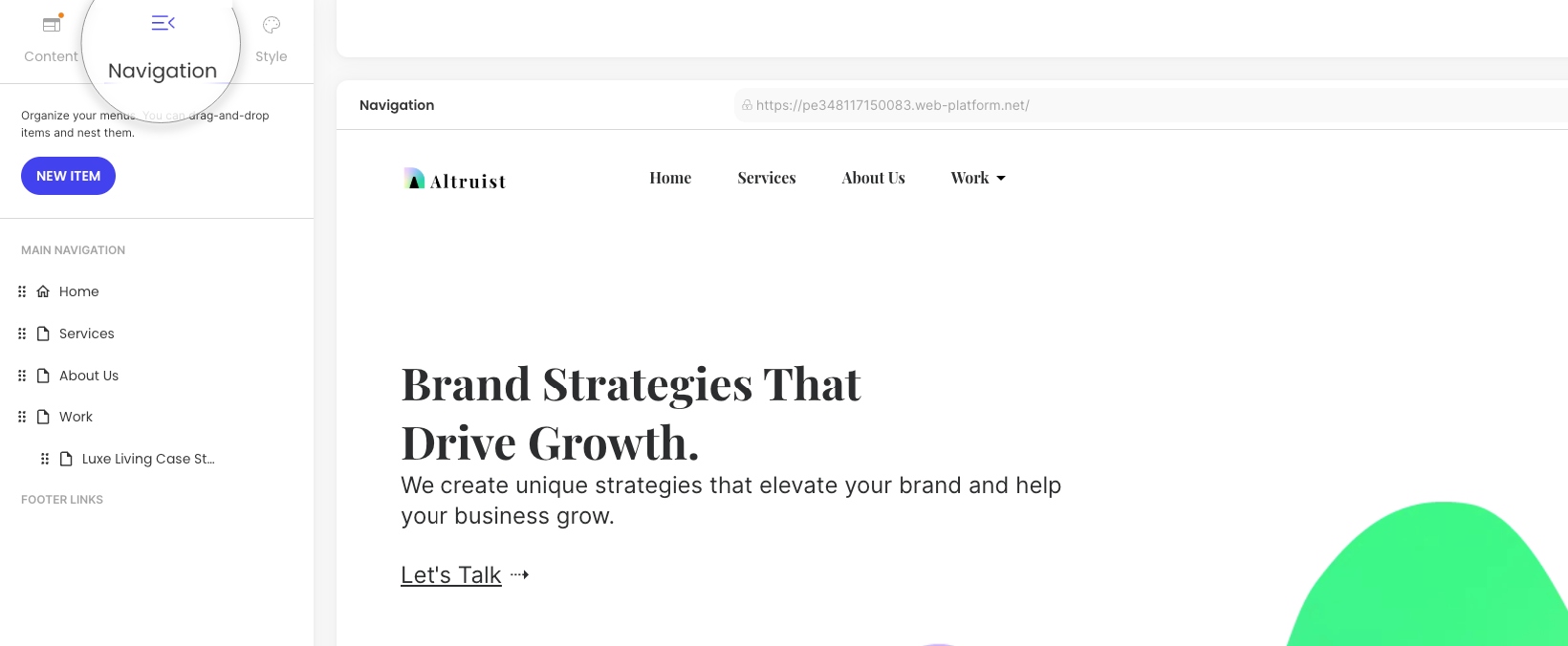Click the About Us page icon
Screen dimensions: 1568x646
click(43, 376)
